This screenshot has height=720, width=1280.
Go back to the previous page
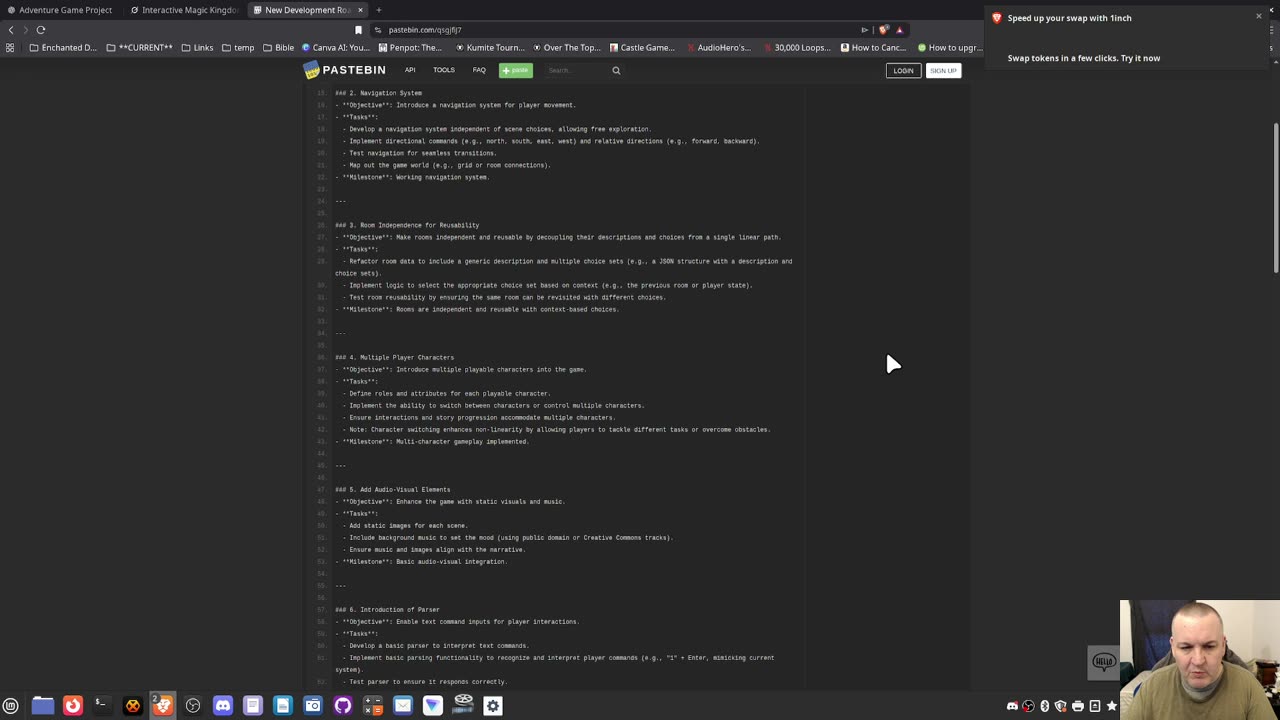click(11, 30)
